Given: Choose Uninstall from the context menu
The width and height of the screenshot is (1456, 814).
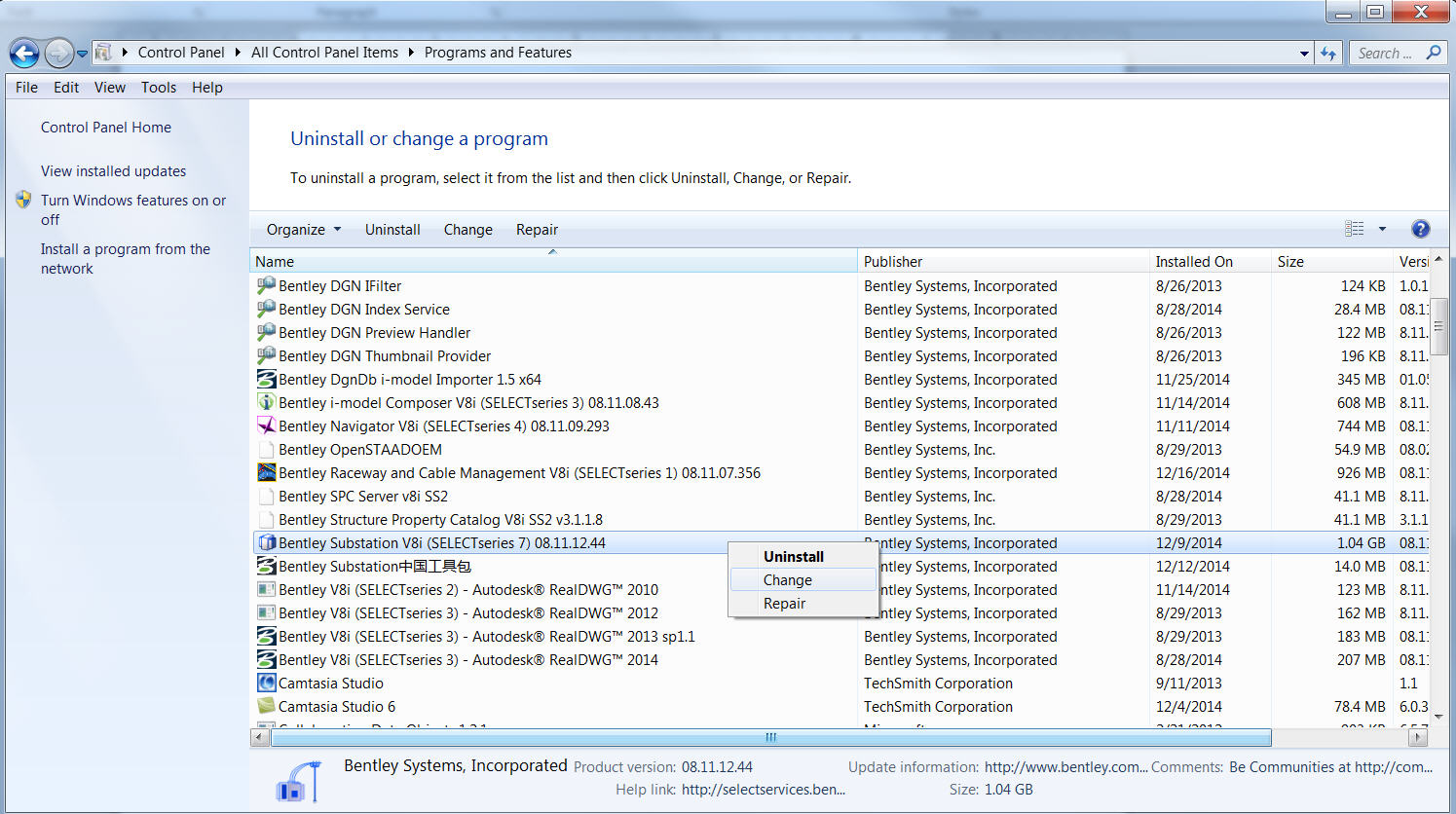Looking at the screenshot, I should point(803,557).
